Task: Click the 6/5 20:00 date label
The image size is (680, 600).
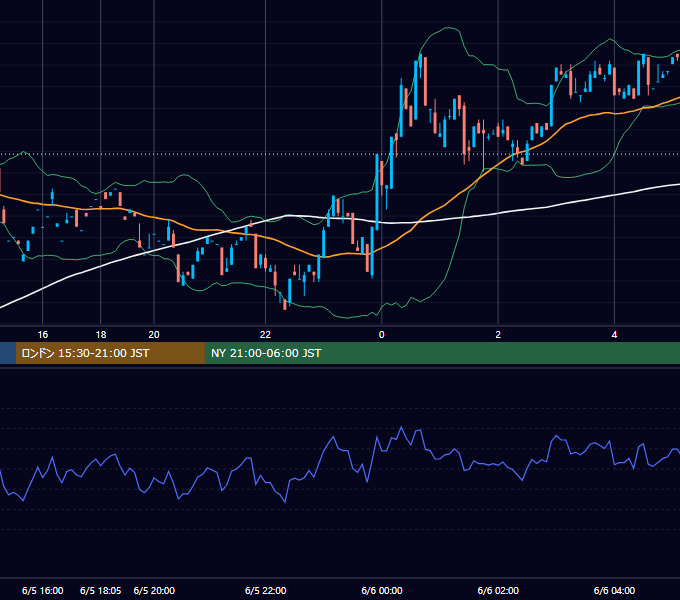Action: [x=154, y=590]
